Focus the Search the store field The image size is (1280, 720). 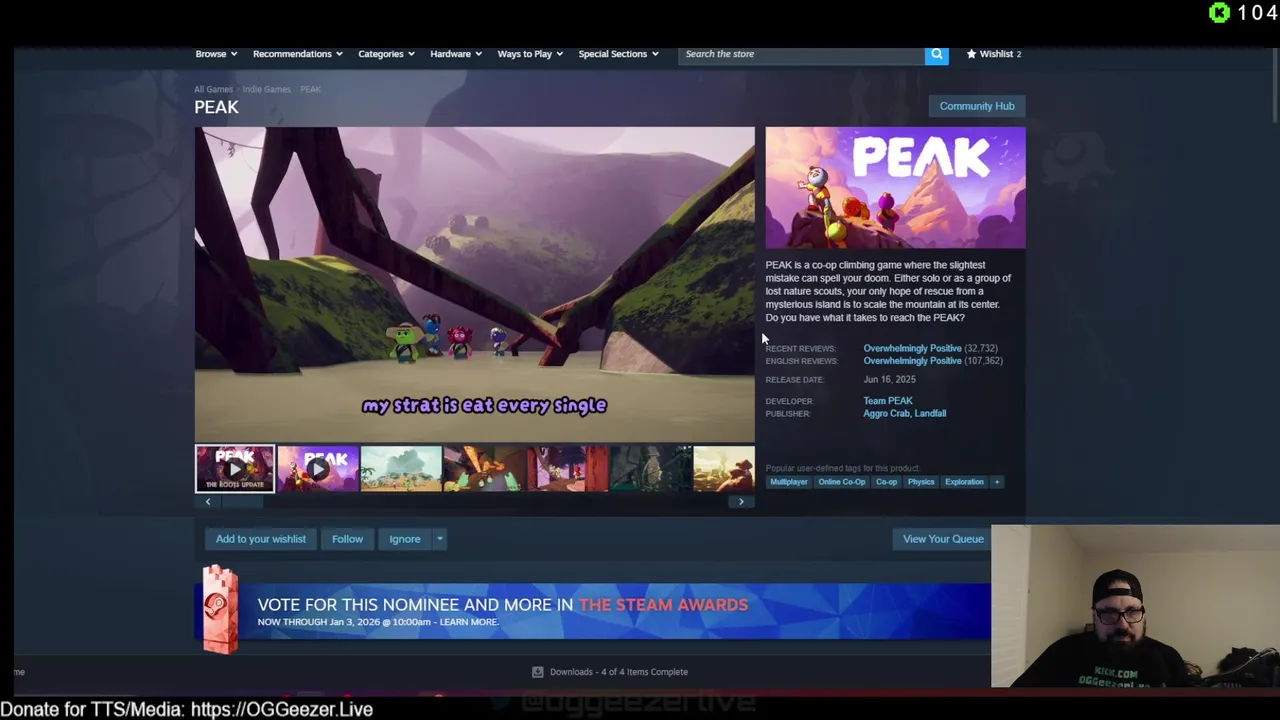[802, 54]
